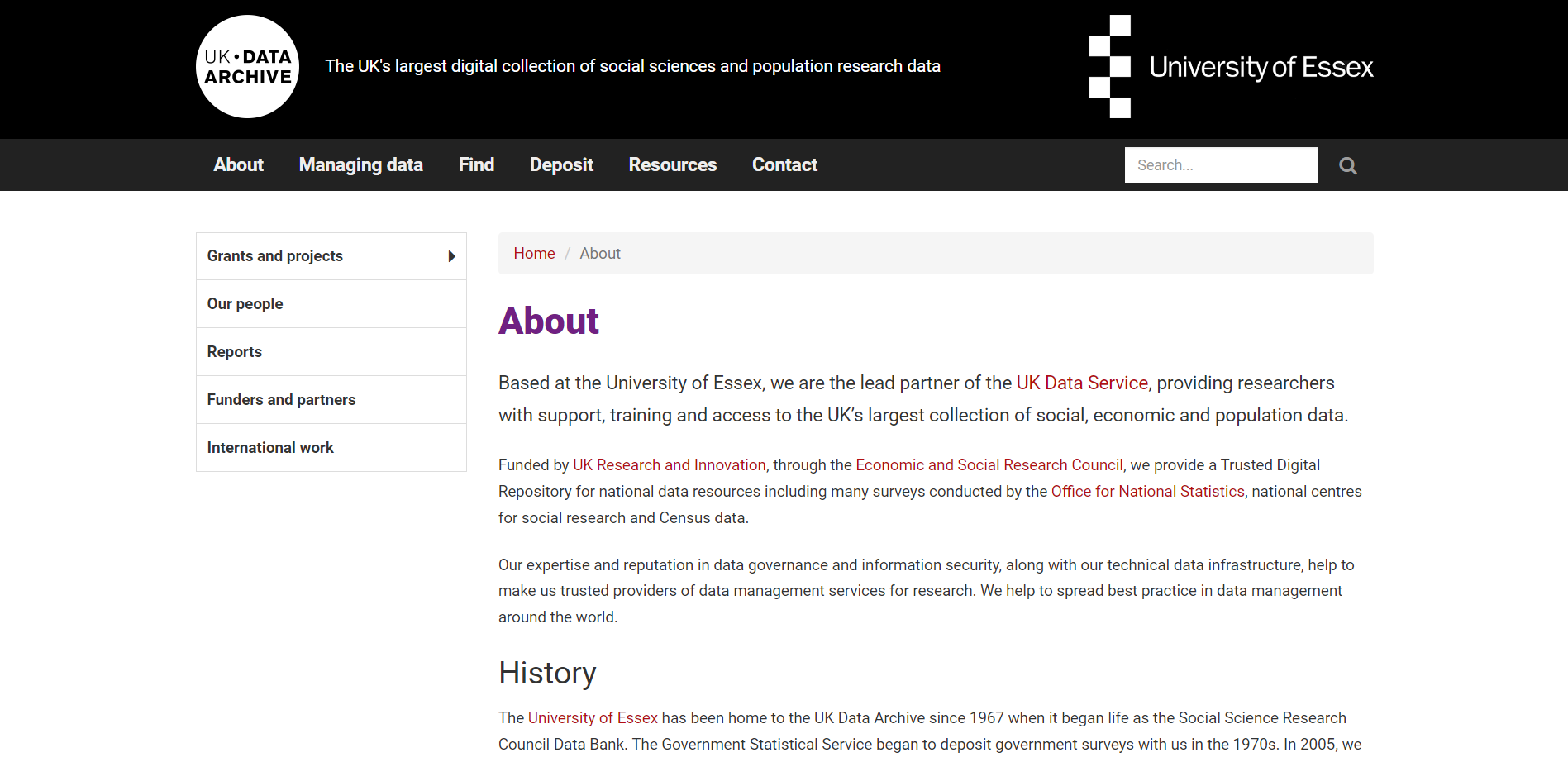Image resolution: width=1568 pixels, height=762 pixels.
Task: Click the Home breadcrumb link
Action: point(534,254)
